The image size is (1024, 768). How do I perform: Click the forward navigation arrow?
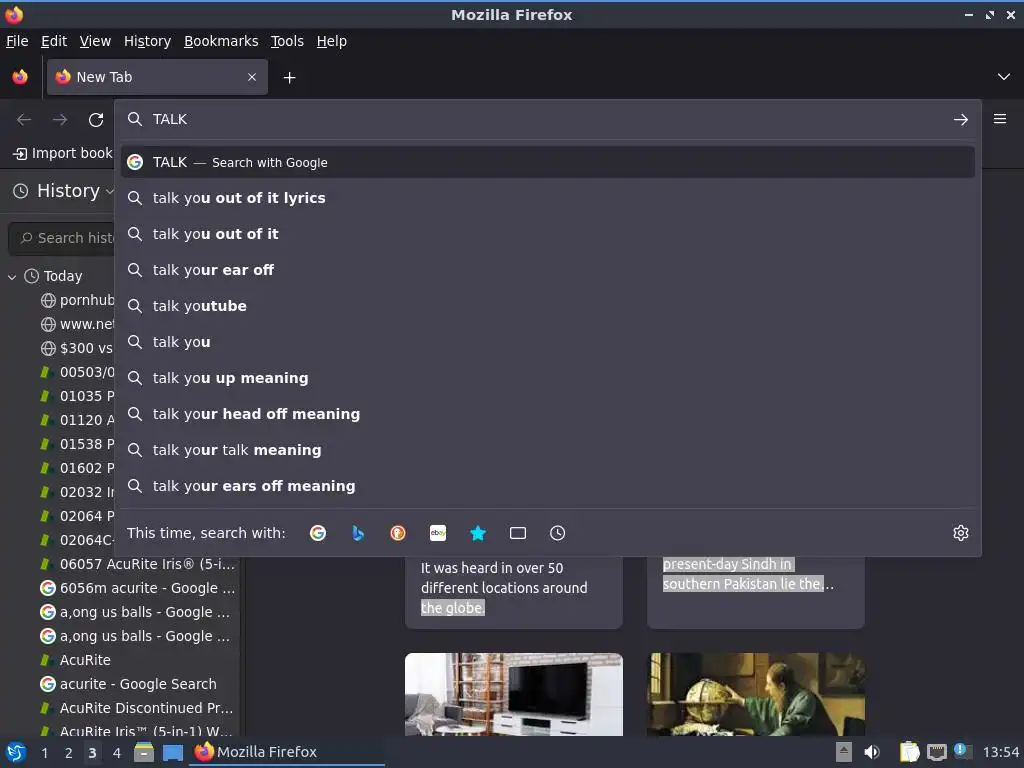coord(60,120)
